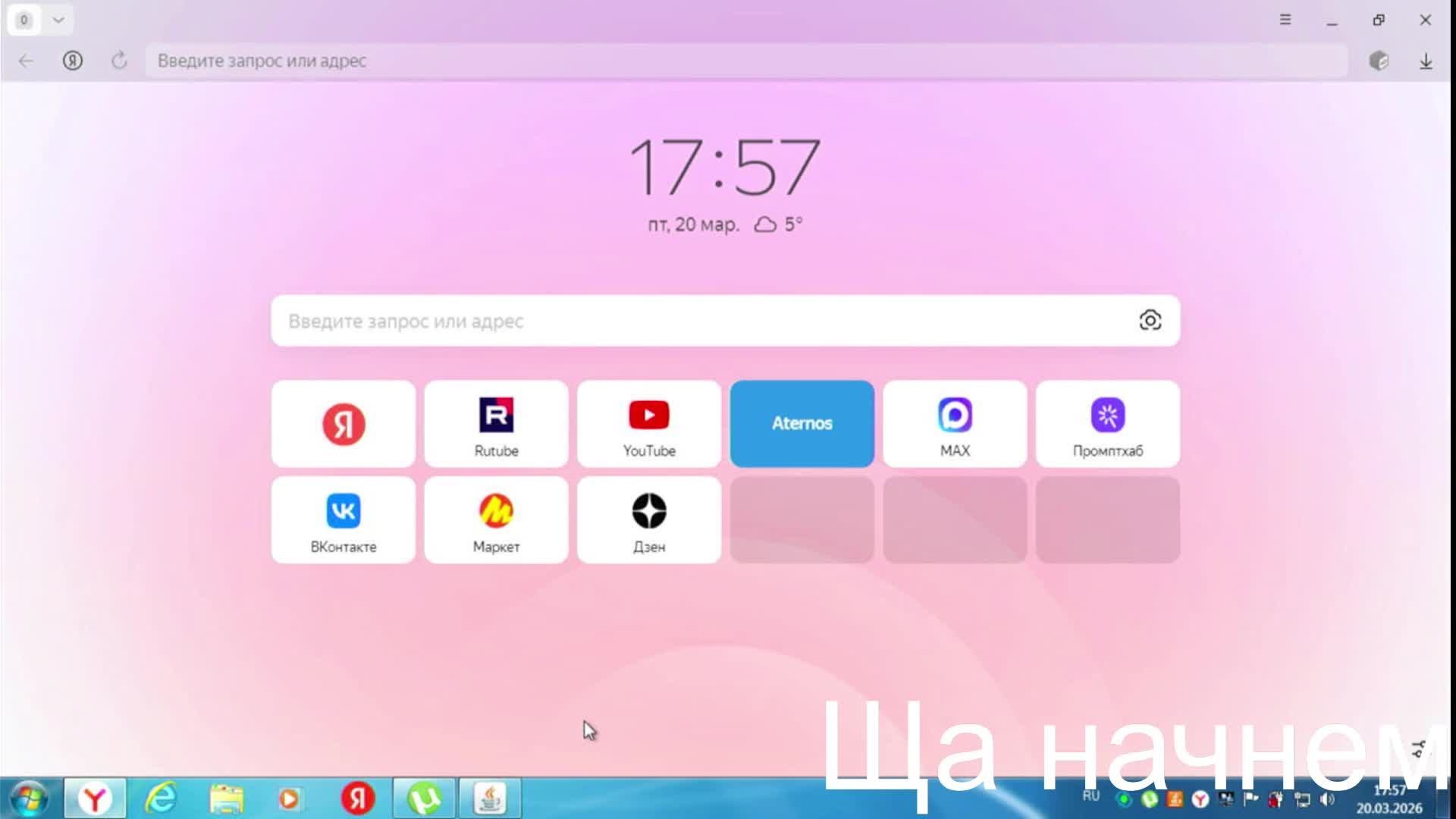Click the tab counter button
The height and width of the screenshot is (819, 1456).
[24, 20]
